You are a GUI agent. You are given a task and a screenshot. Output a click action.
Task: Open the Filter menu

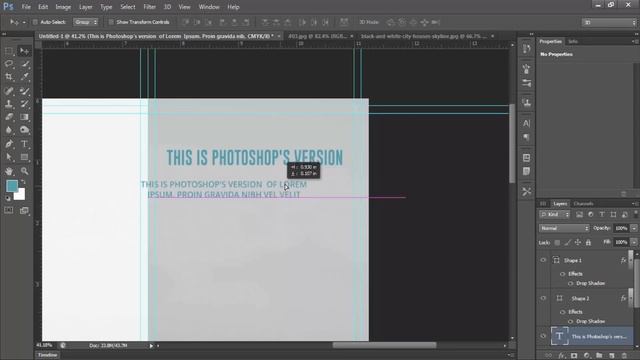(149, 7)
